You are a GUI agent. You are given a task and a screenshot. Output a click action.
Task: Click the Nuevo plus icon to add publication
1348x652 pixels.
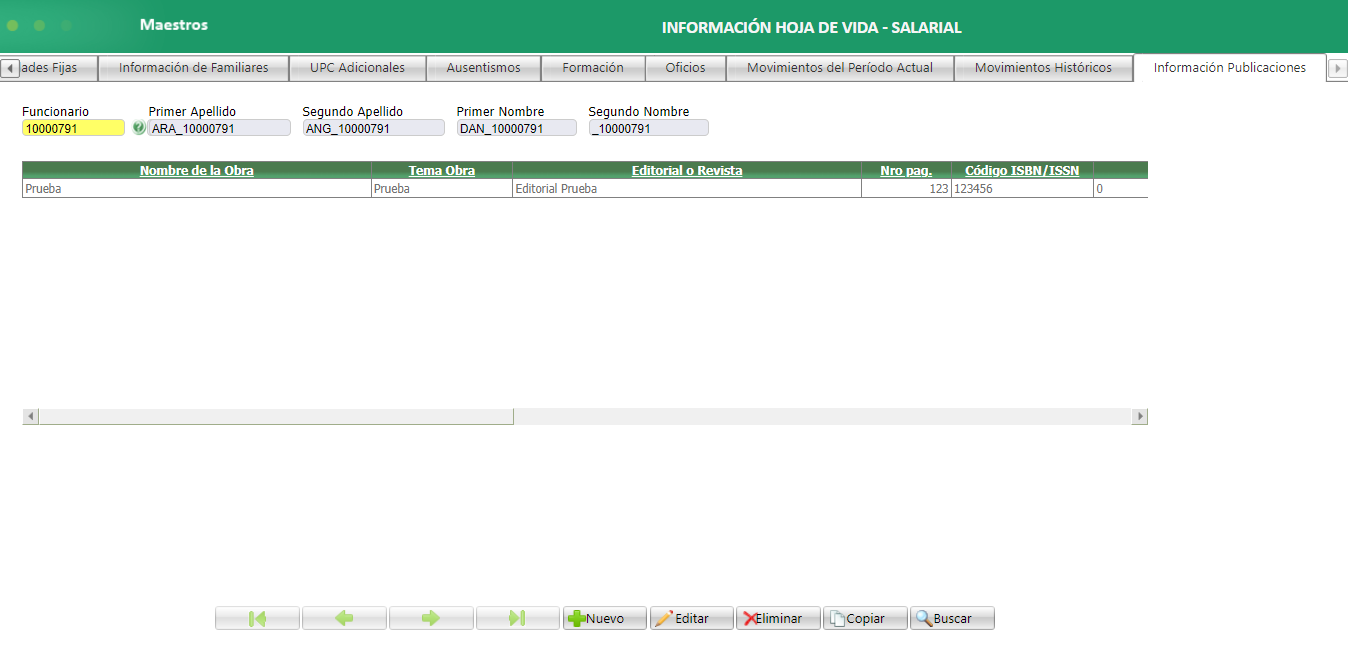point(576,617)
